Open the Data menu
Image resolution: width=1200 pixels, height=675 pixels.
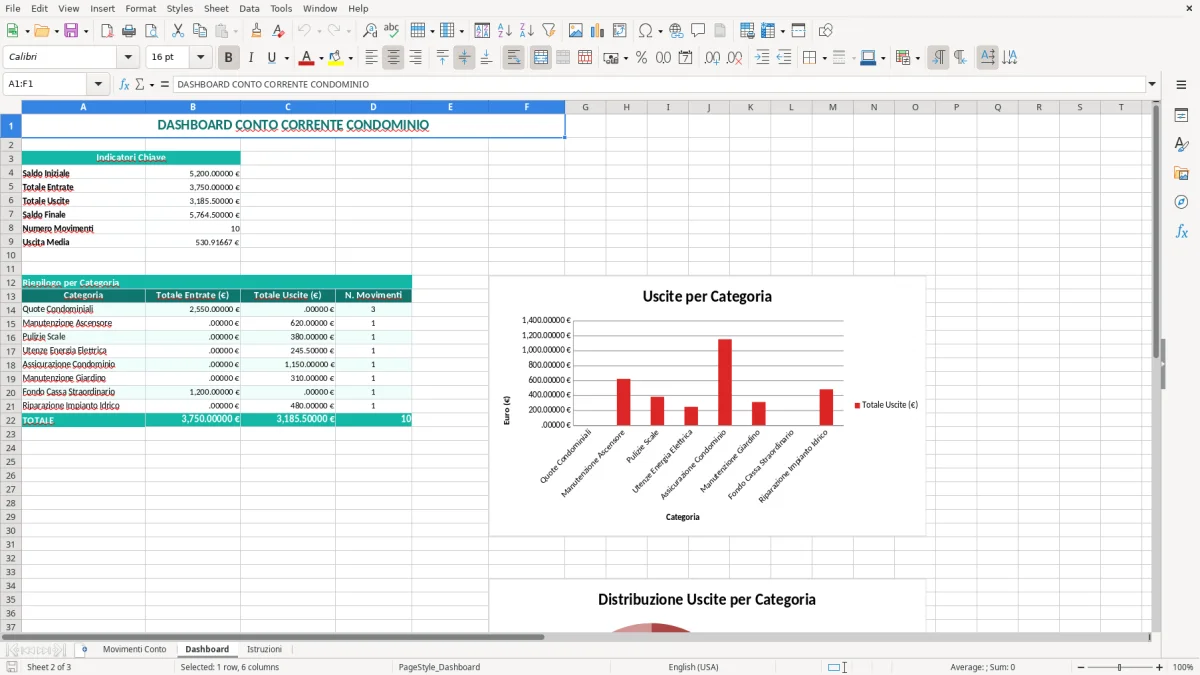click(x=249, y=8)
